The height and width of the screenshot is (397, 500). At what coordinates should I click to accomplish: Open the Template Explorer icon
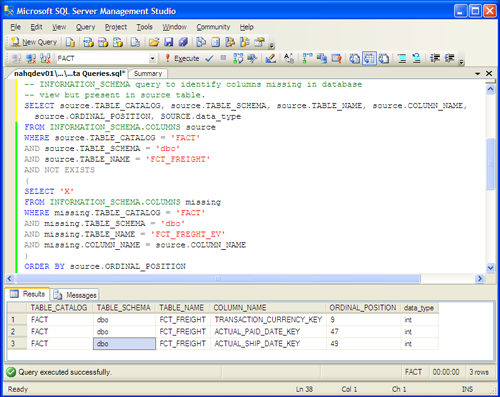[x=245, y=42]
